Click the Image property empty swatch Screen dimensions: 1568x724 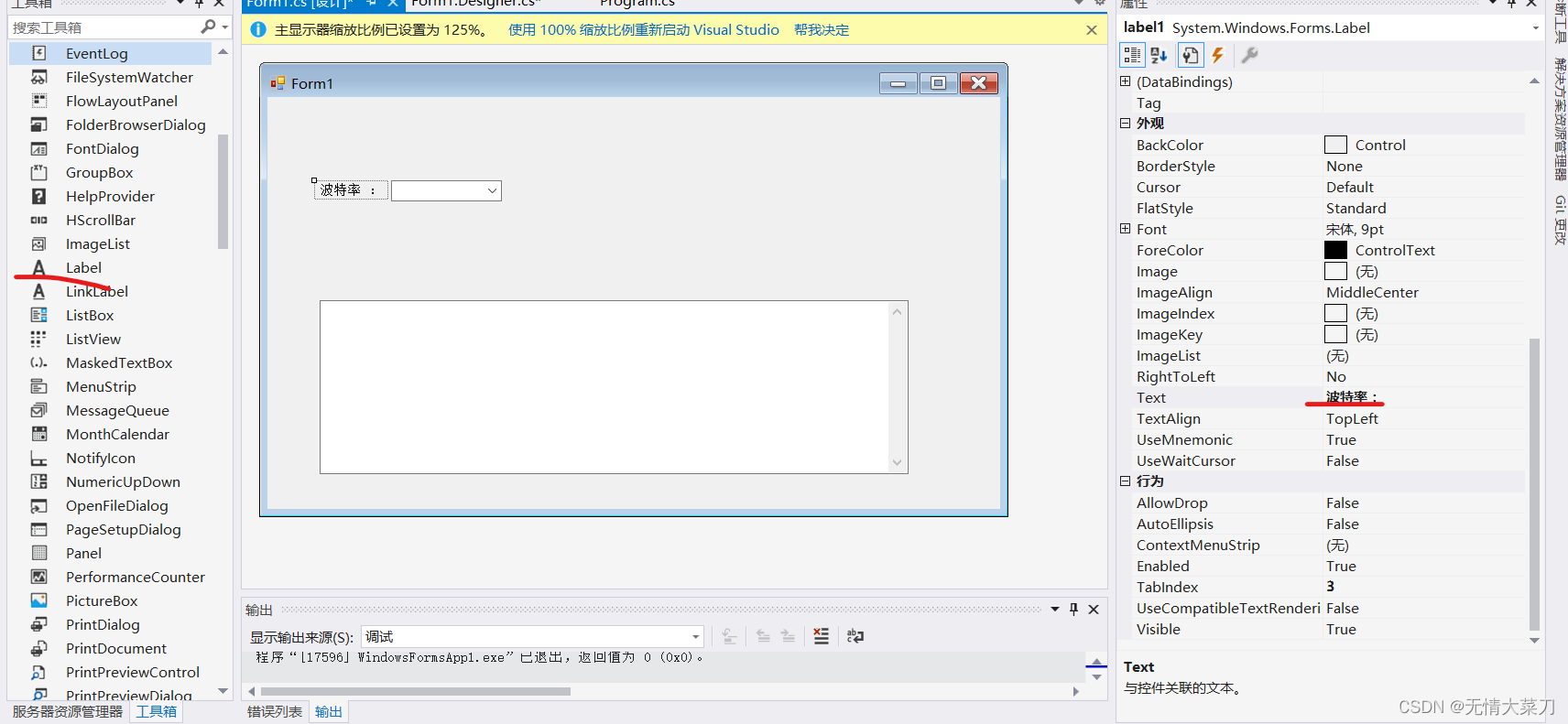1335,271
